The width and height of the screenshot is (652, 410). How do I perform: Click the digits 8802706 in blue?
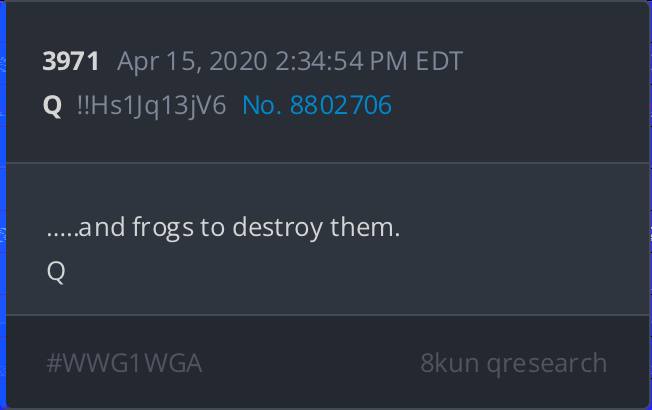[341, 105]
